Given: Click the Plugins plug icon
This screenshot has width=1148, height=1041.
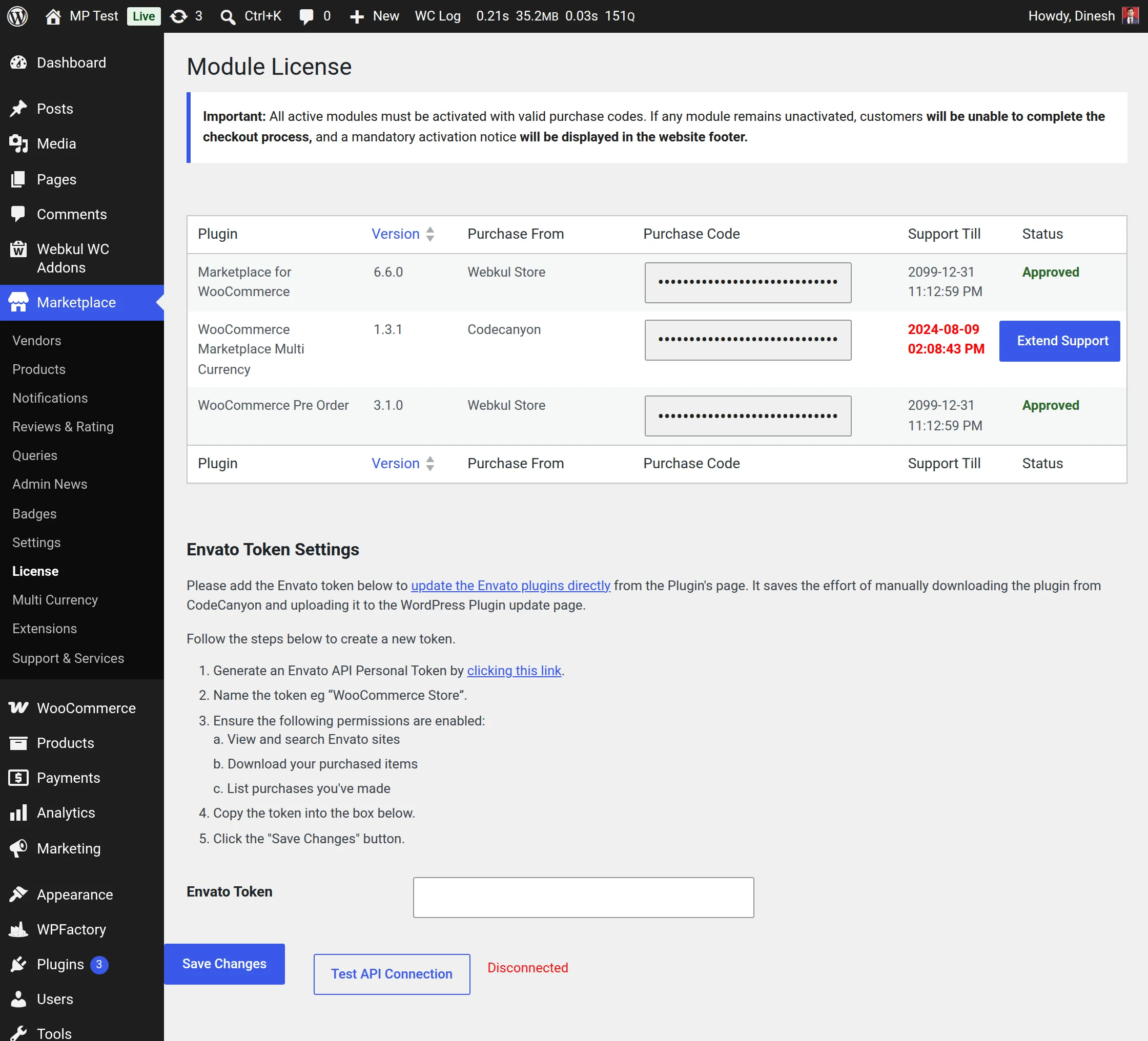Looking at the screenshot, I should [x=18, y=964].
